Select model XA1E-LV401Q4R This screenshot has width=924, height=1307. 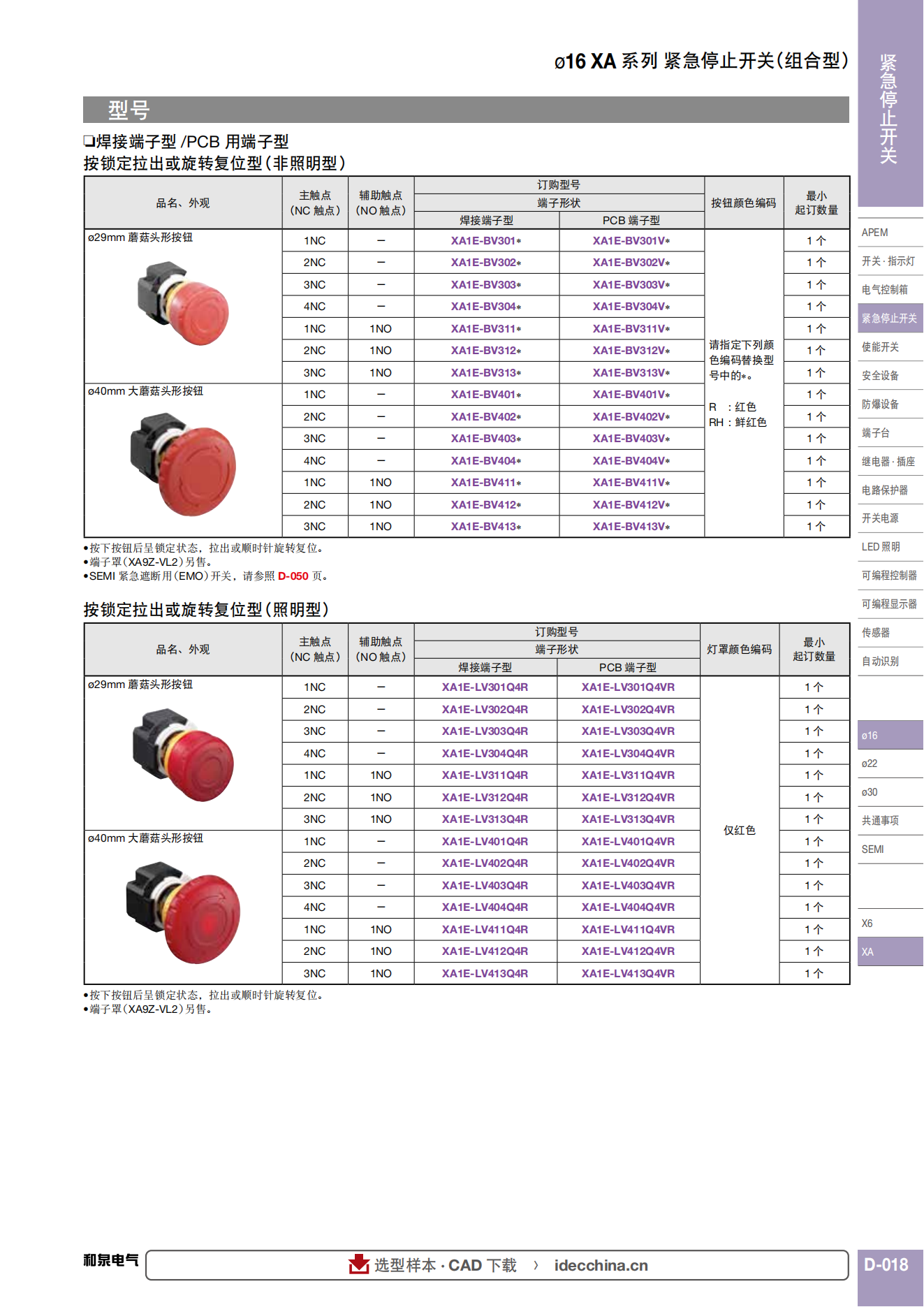pos(485,842)
